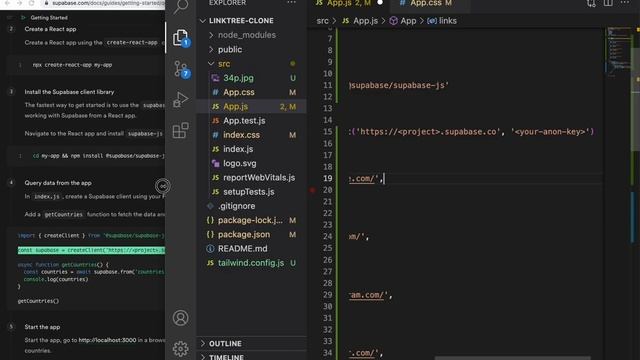Click the am.com/ link on line 29
The image size is (640, 360).
(x=367, y=295)
